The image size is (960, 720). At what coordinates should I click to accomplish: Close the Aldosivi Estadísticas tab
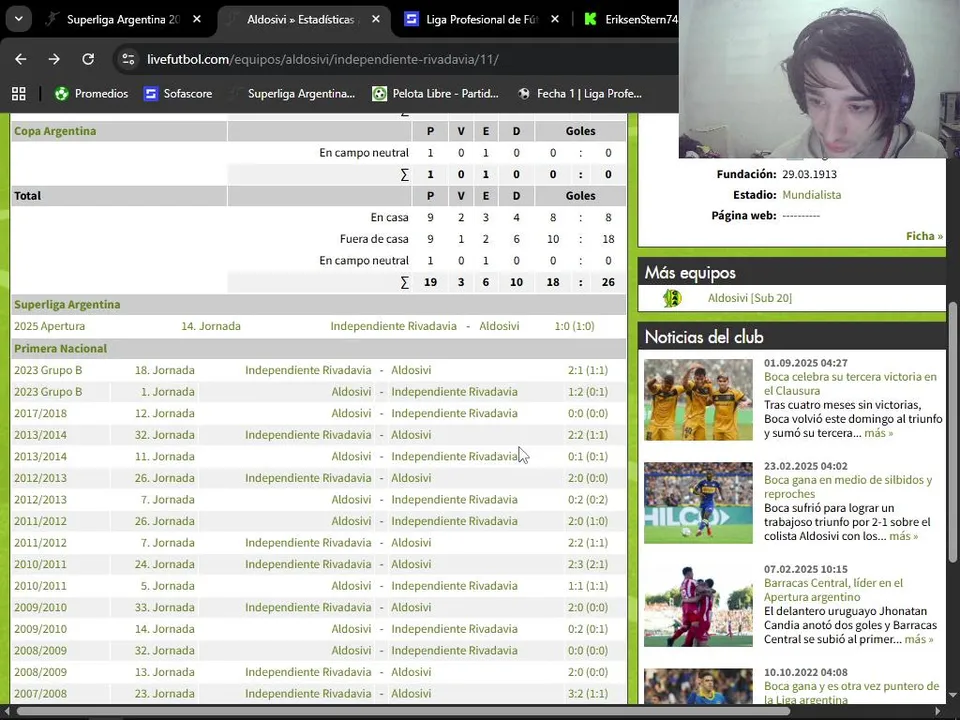(376, 20)
